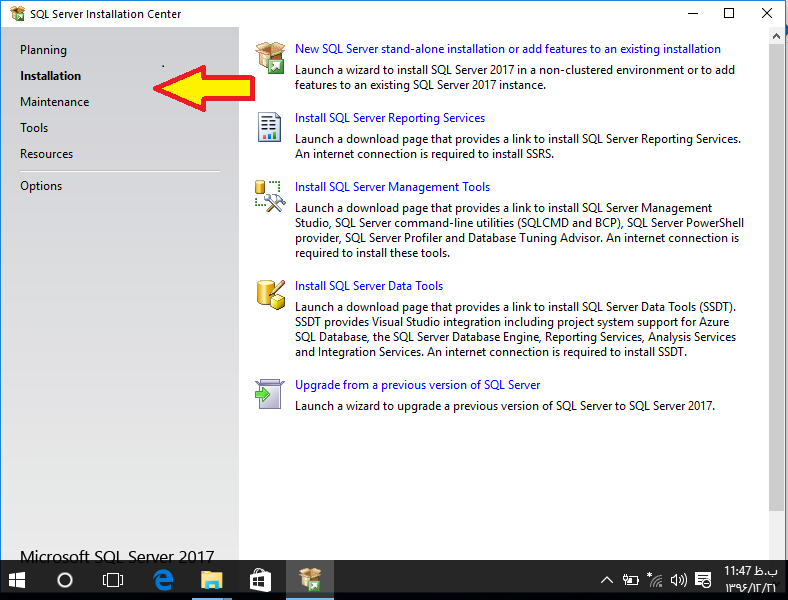Click Install SQL Server Management Tools link

(392, 187)
